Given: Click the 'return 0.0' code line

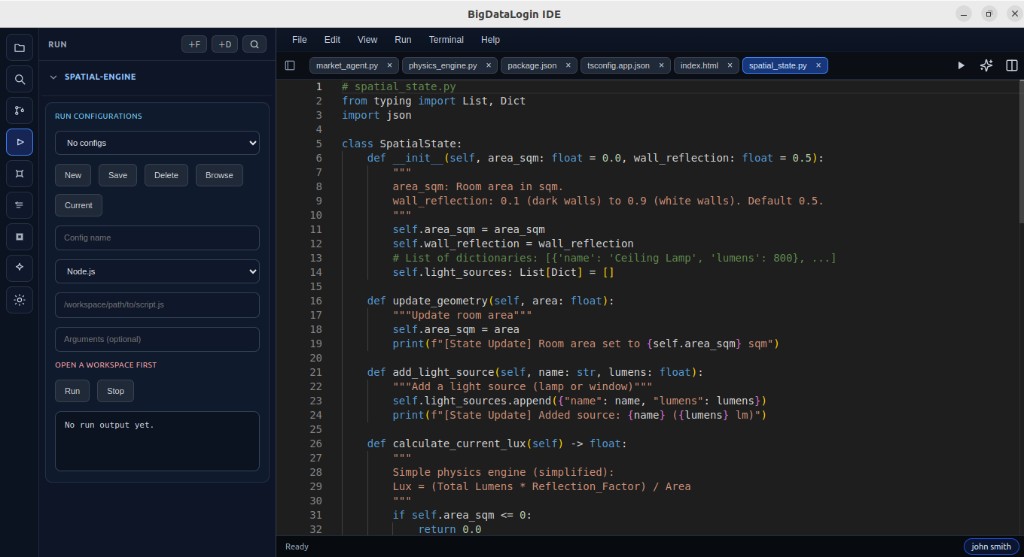Looking at the screenshot, I should (450, 529).
